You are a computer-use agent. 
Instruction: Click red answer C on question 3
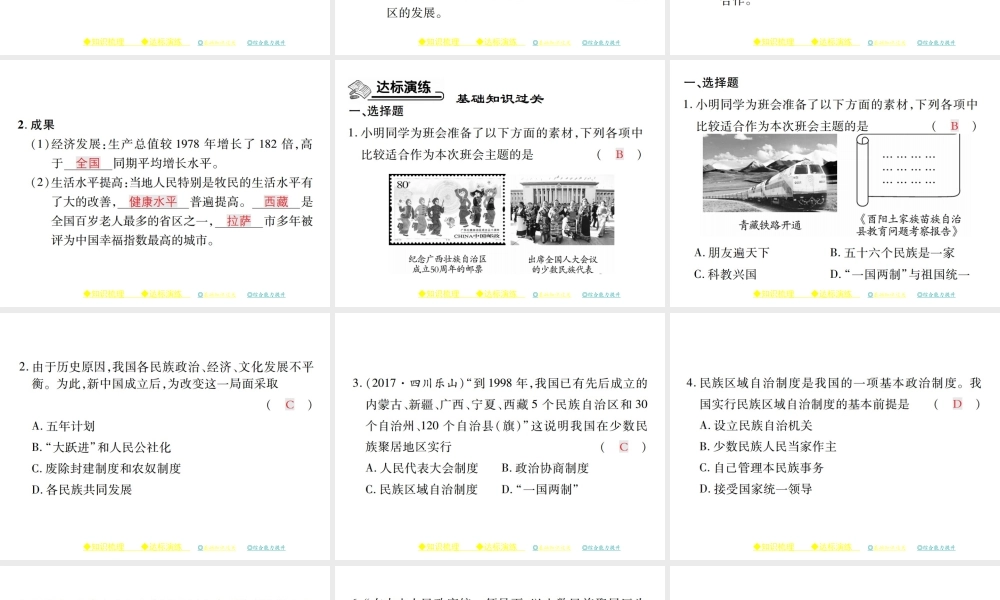click(624, 448)
